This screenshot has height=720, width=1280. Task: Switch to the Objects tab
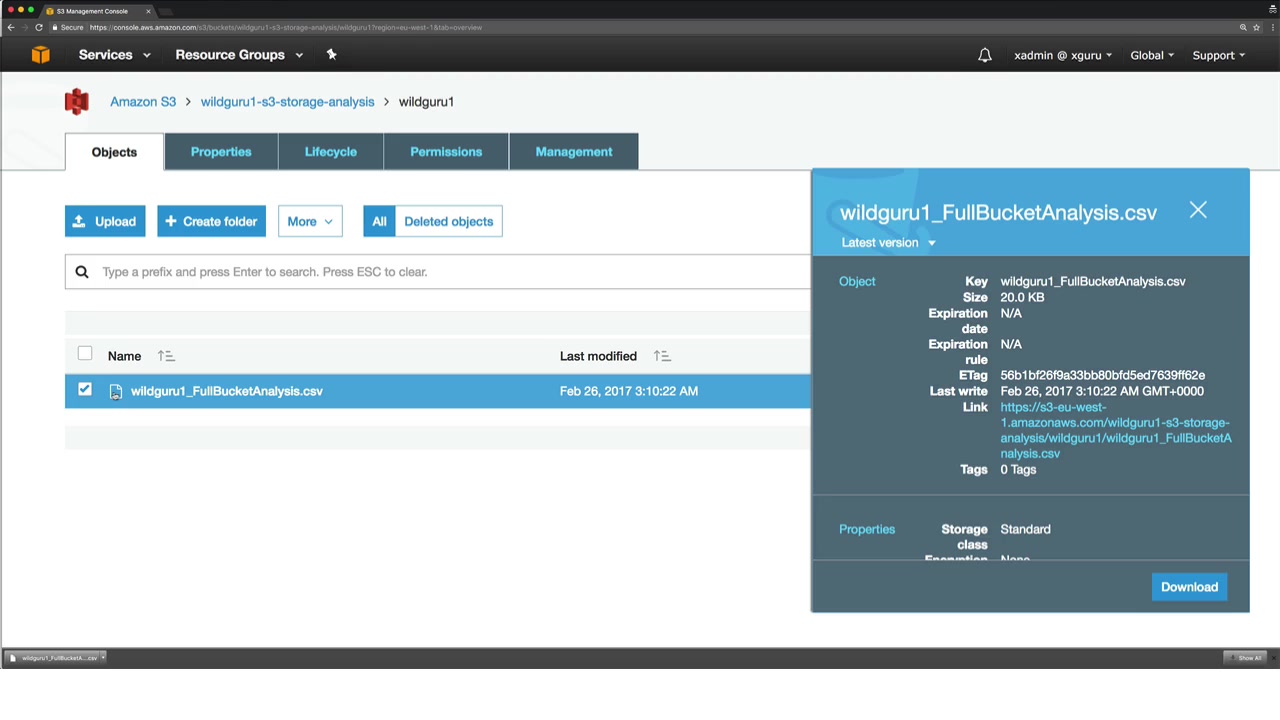point(114,152)
